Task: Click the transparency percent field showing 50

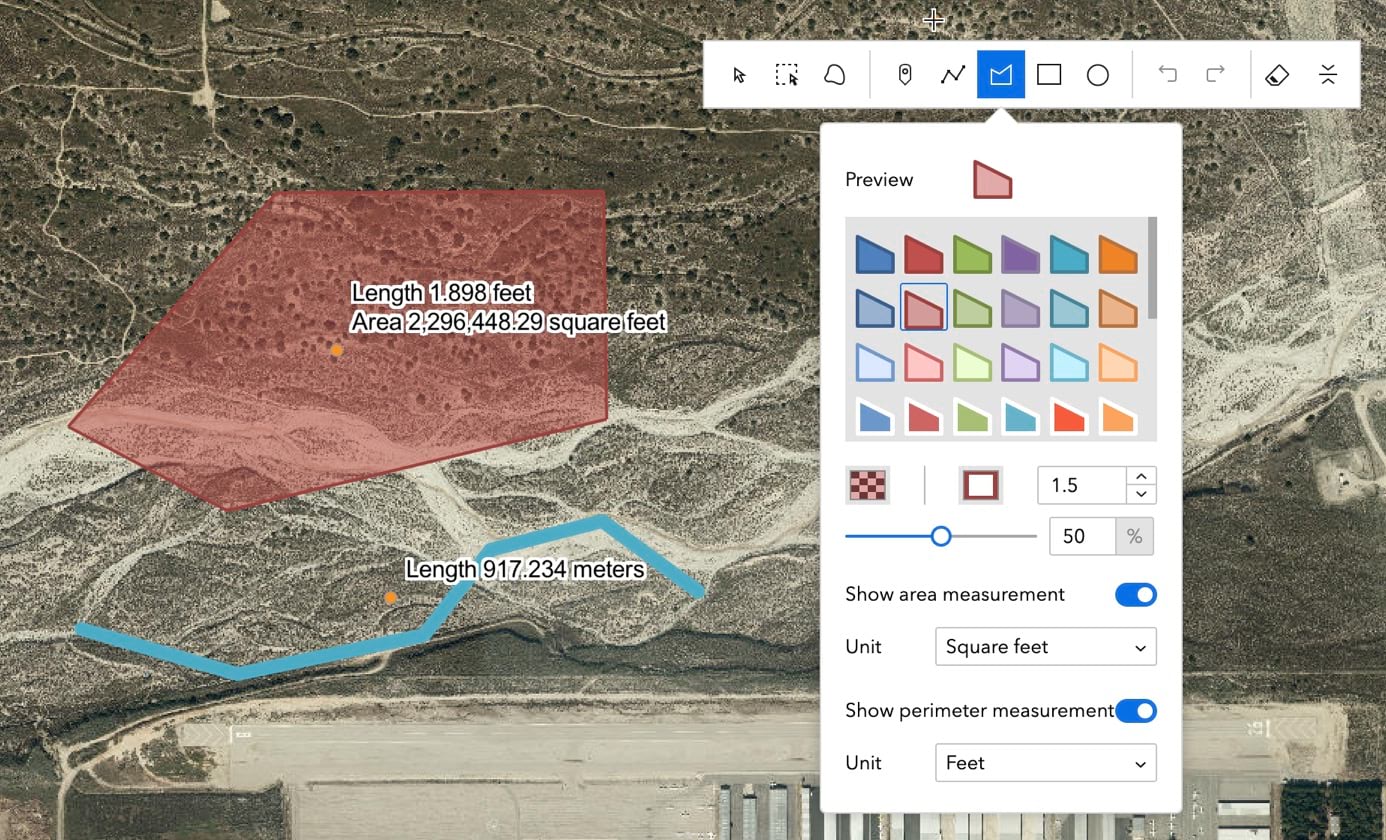Action: coord(1082,536)
